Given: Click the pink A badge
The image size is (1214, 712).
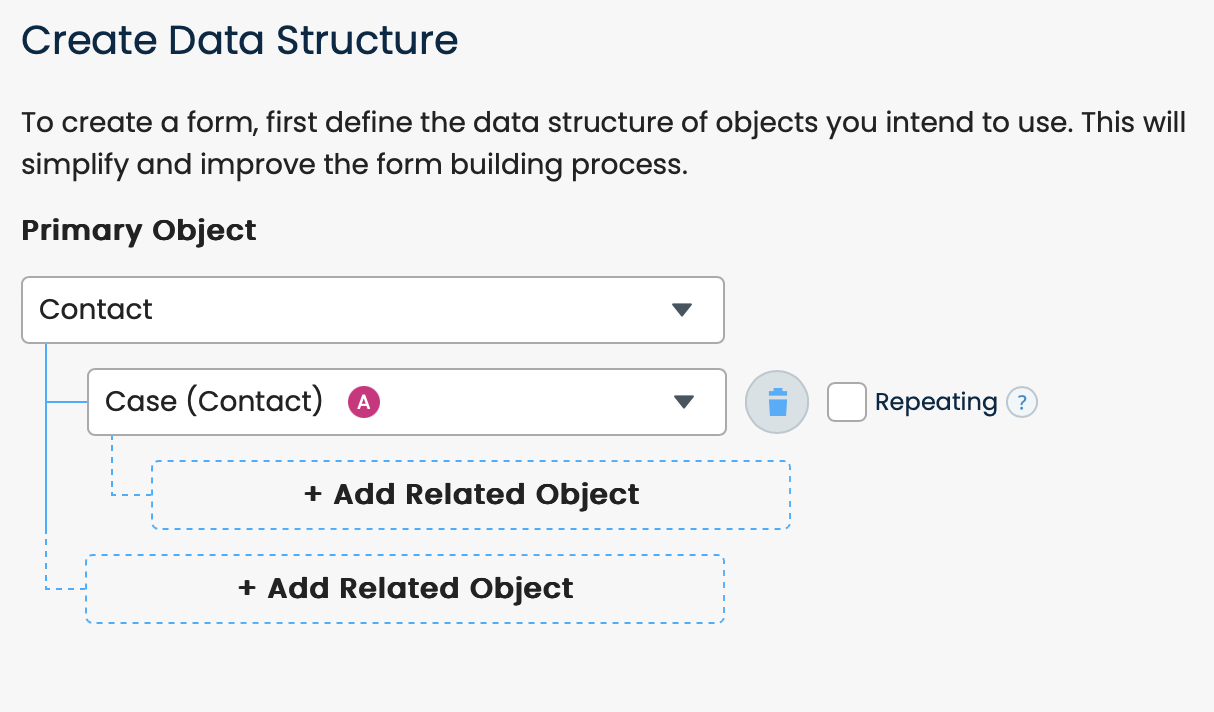Looking at the screenshot, I should click(364, 402).
